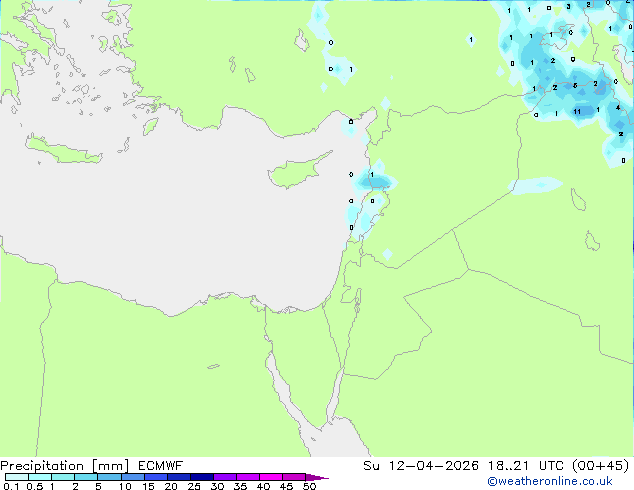This screenshot has height=490, width=634.
Task: Click the '35' legend scale label
Action: pos(240,486)
